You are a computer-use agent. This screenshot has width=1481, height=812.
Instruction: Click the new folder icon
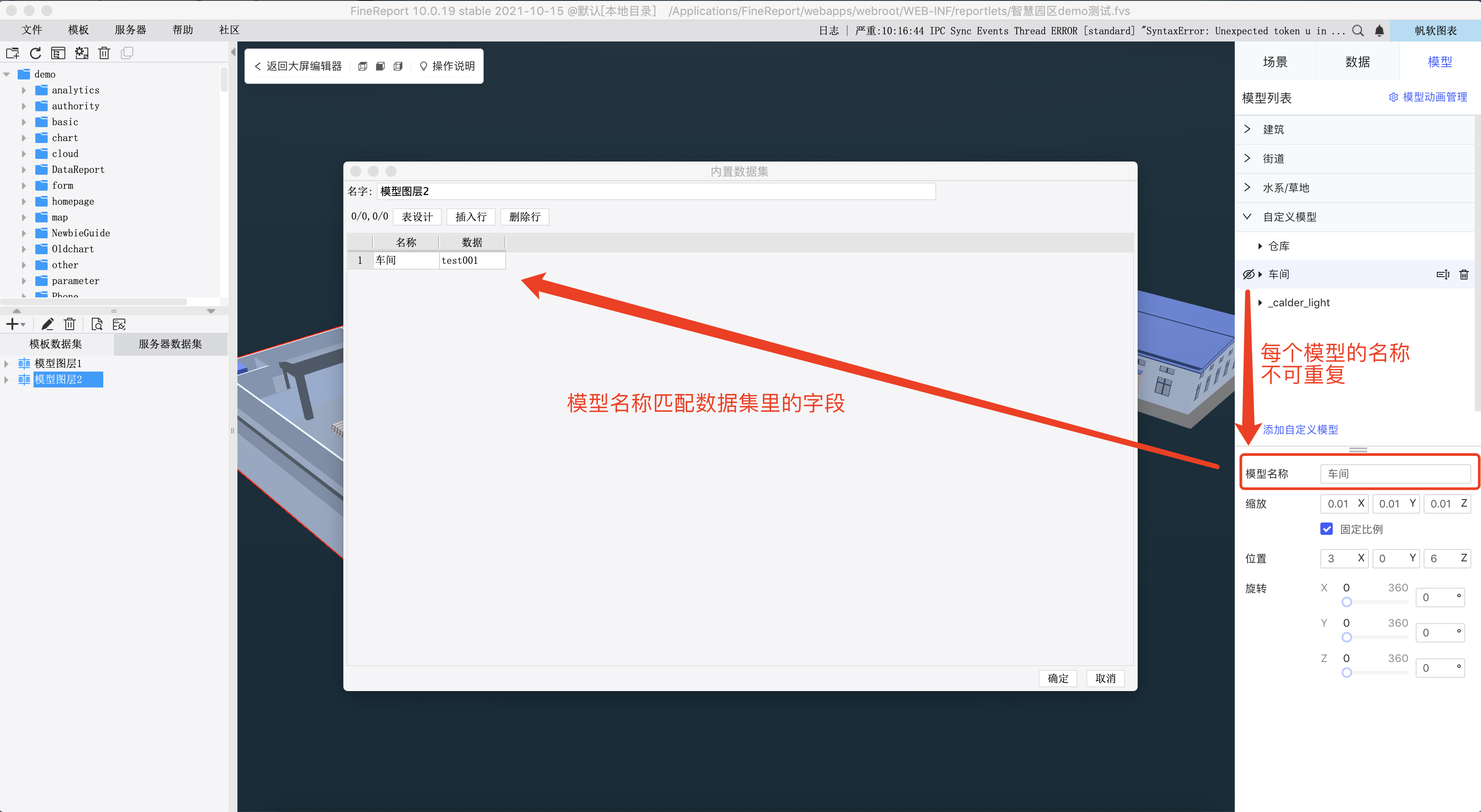point(13,53)
